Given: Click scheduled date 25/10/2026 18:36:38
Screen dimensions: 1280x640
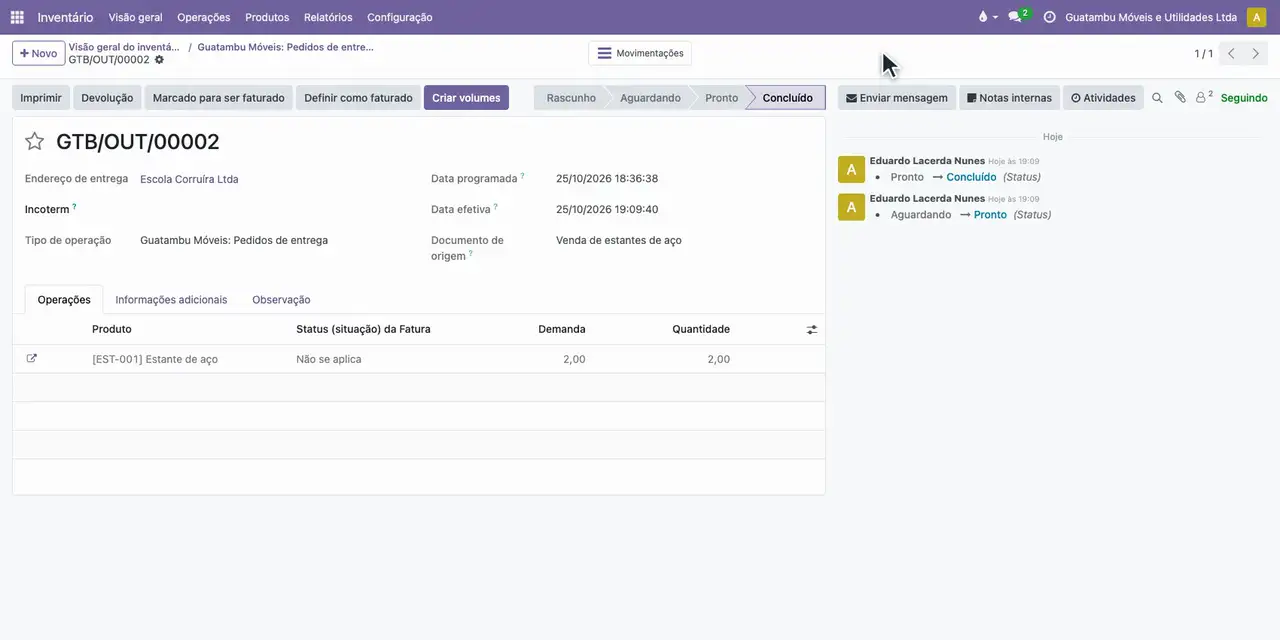Looking at the screenshot, I should [x=607, y=179].
